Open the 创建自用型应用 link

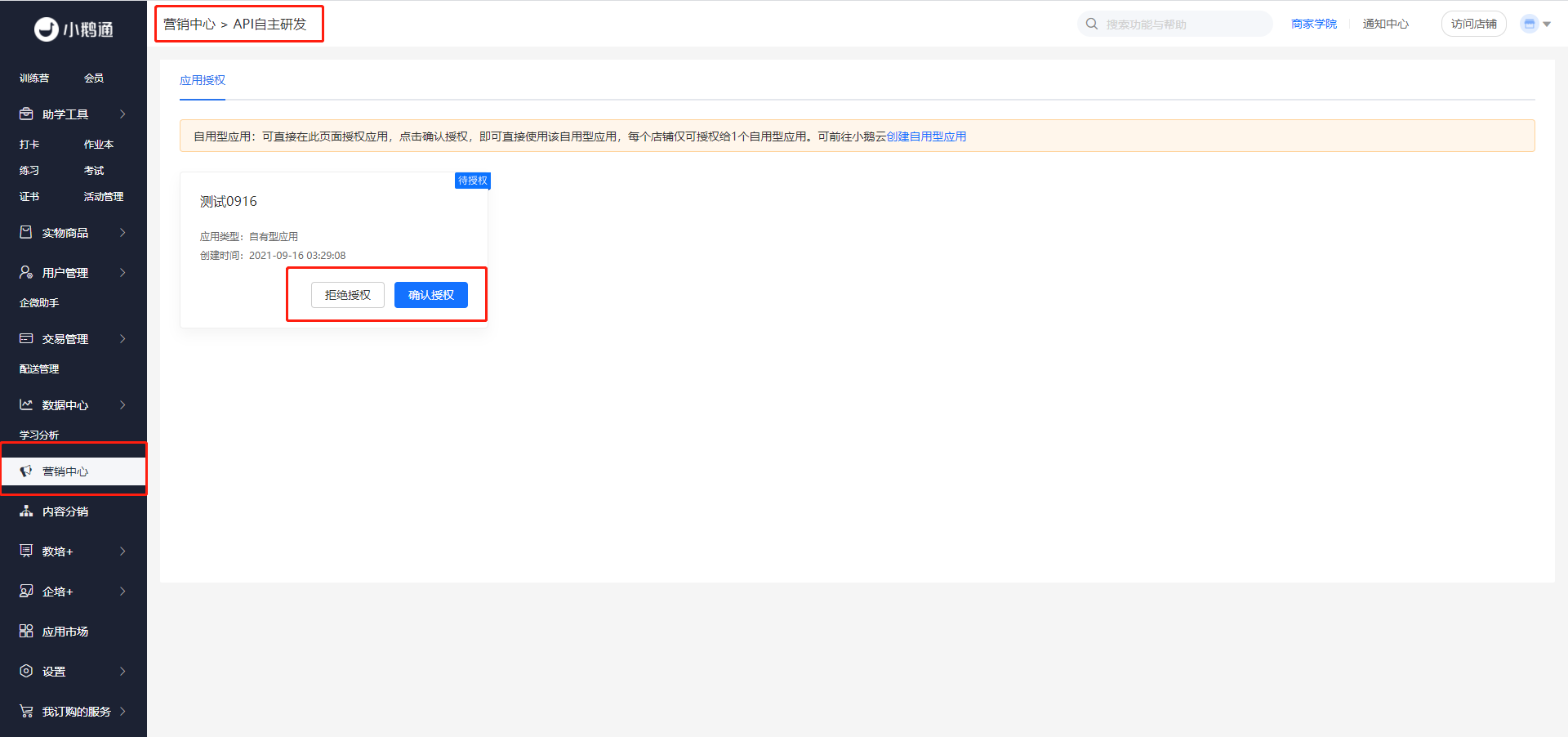click(x=926, y=136)
